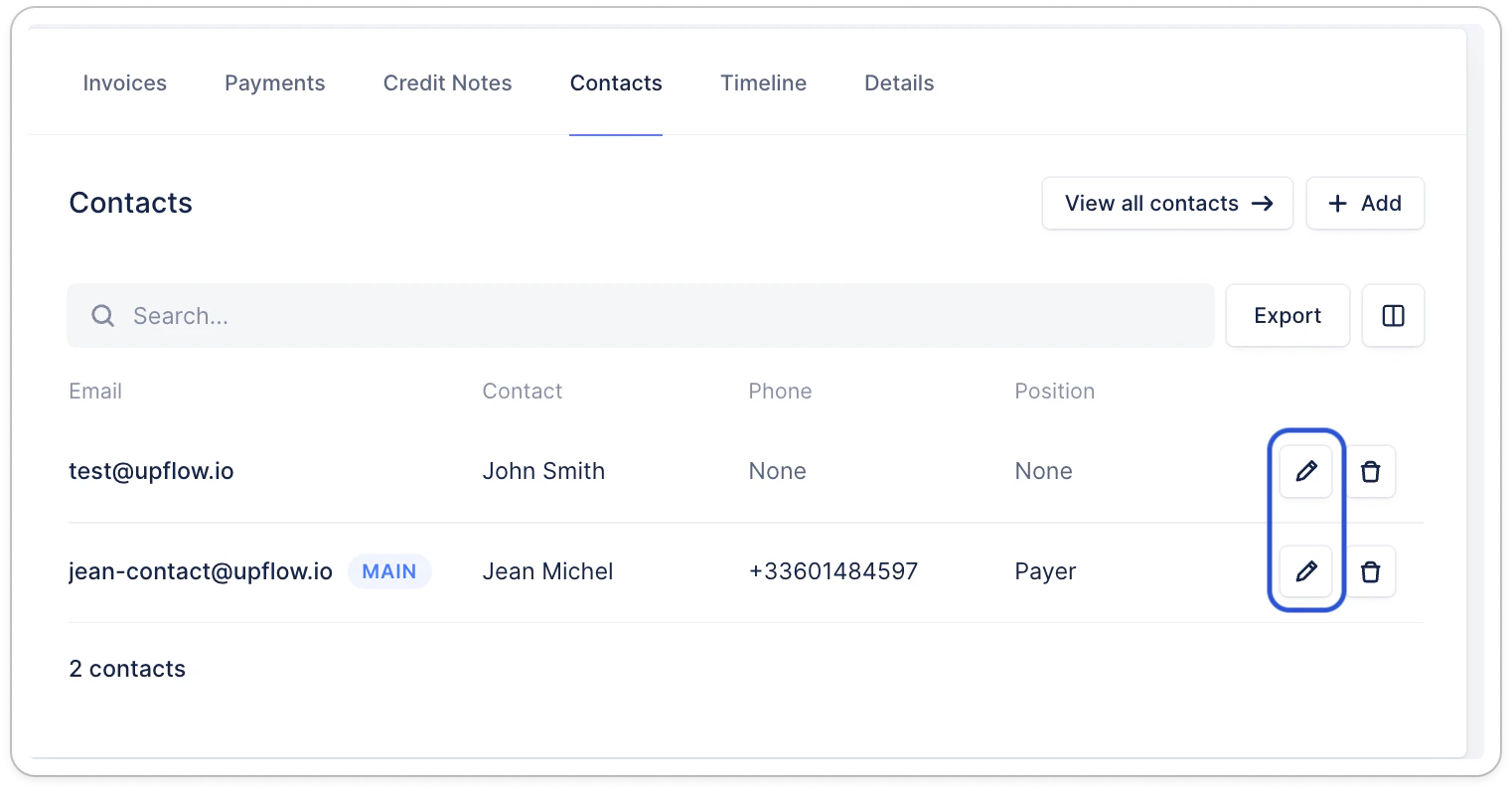Image resolution: width=1512 pixels, height=791 pixels.
Task: Show the Timeline tab
Action: coord(764,83)
